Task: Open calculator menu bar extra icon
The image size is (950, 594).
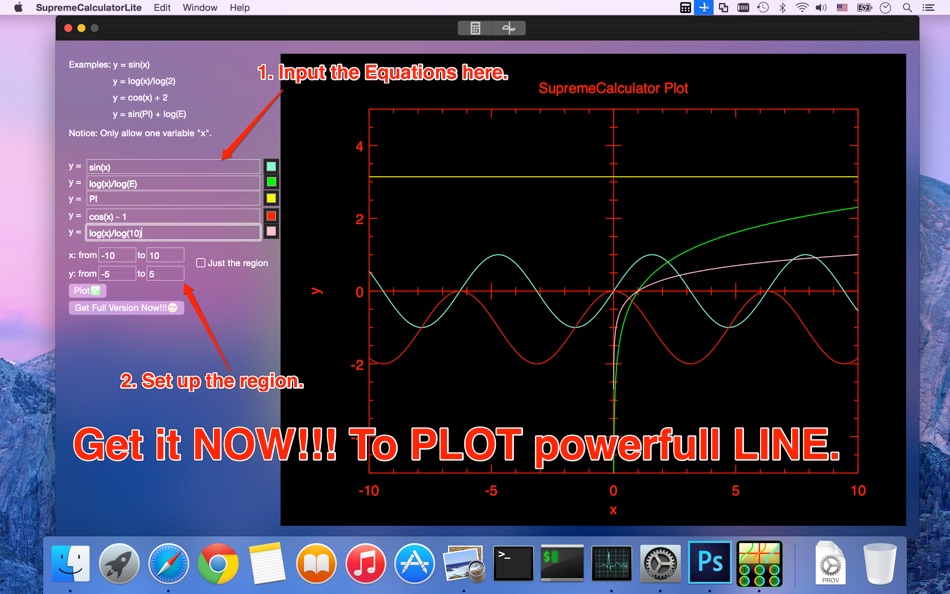Action: click(x=685, y=7)
